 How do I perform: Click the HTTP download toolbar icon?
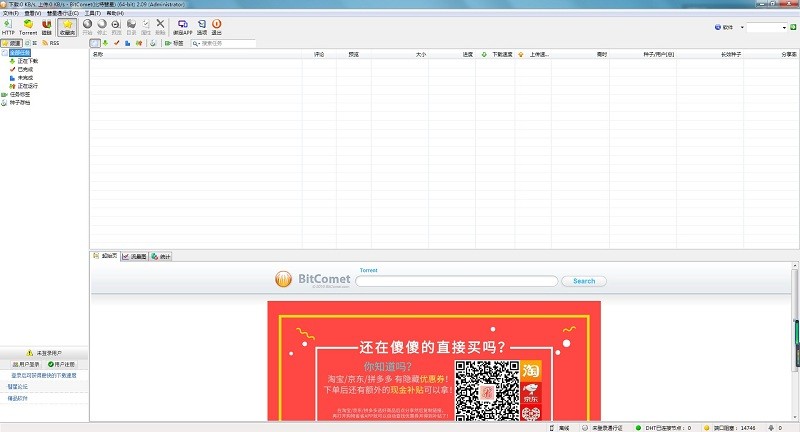[9, 26]
